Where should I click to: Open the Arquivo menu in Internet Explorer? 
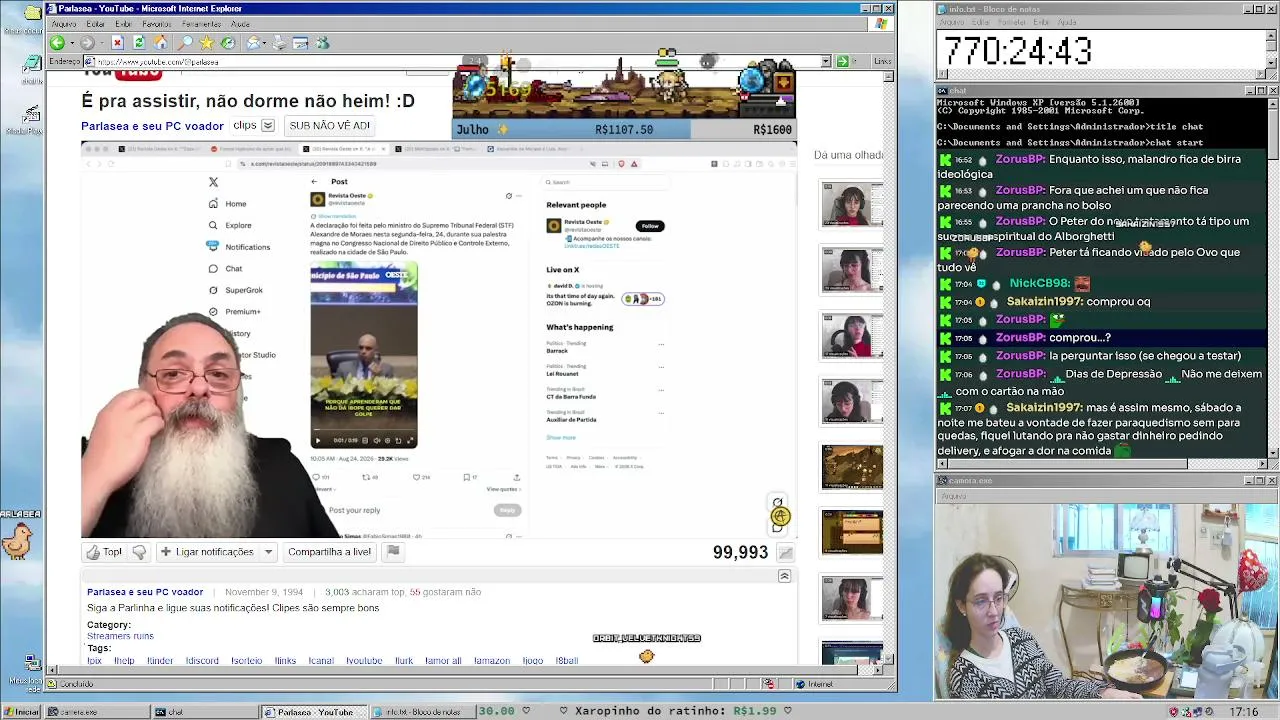pyautogui.click(x=63, y=24)
